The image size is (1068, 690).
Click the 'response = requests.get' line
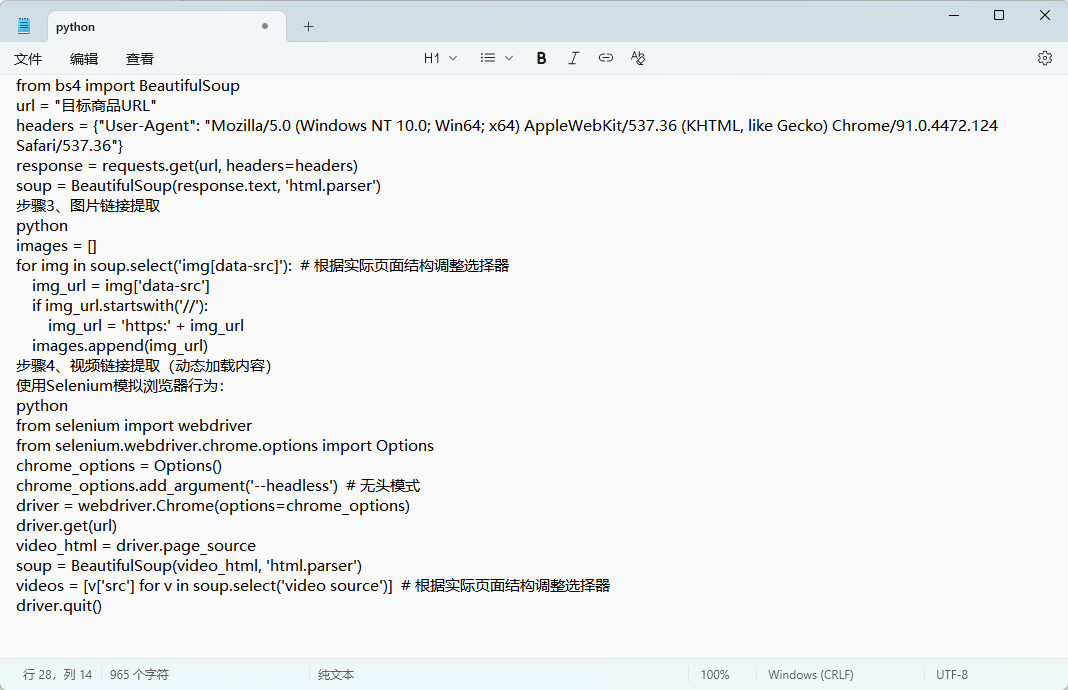point(187,166)
